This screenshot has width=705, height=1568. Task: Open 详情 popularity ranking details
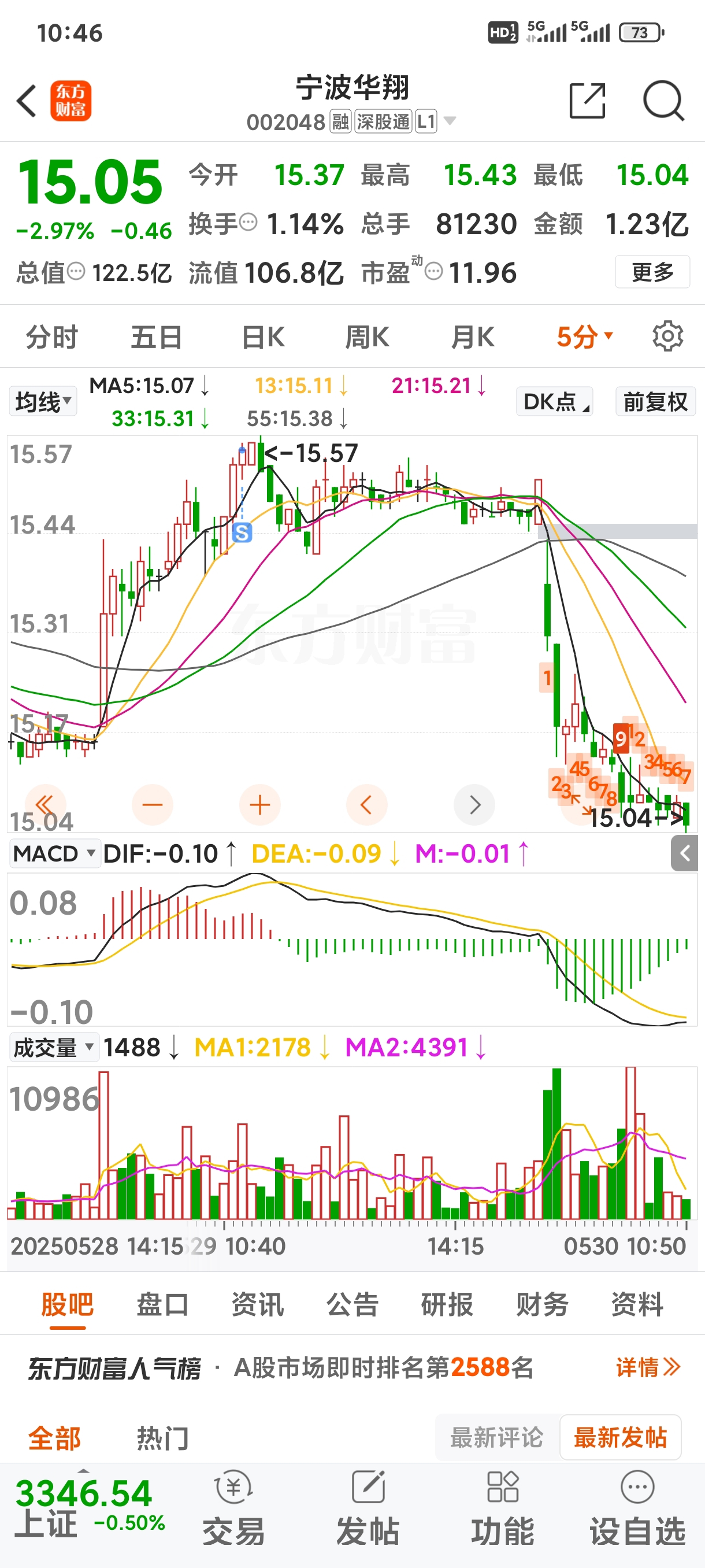(x=648, y=1367)
